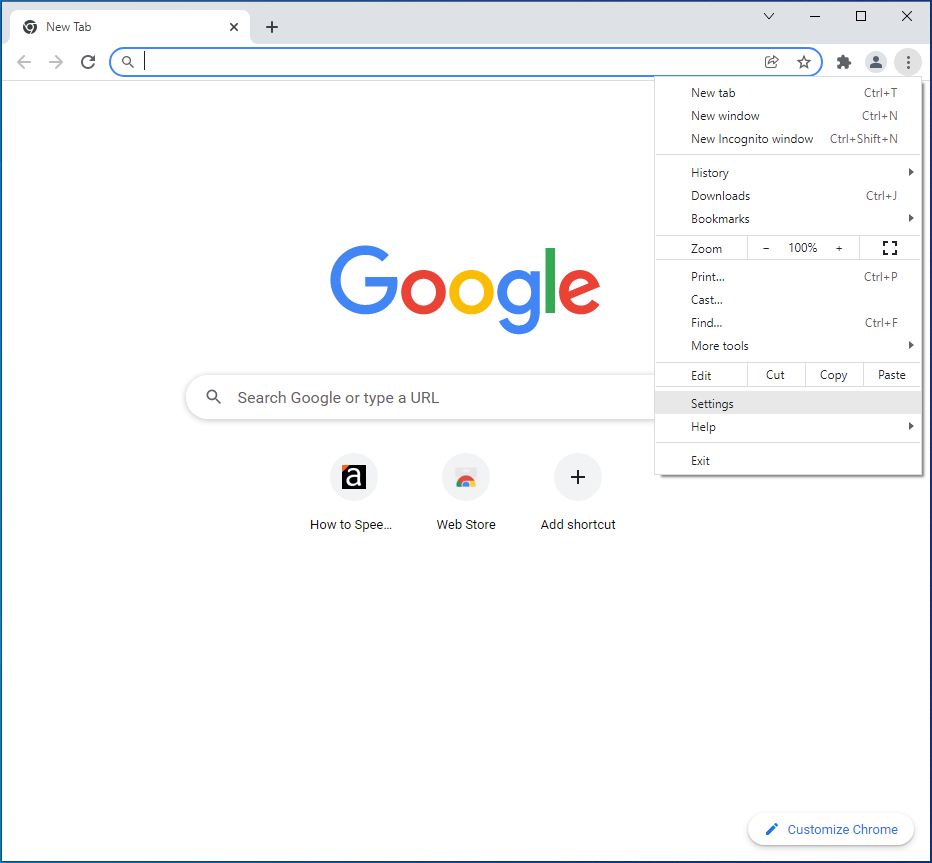
Task: Click the Customize Chrome button
Action: 831,829
